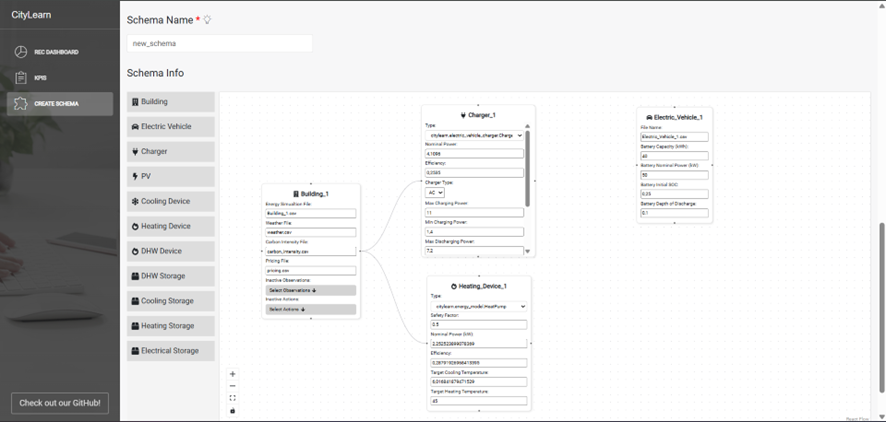Viewport: 886px width, 422px height.
Task: Click the zoom in plus icon
Action: (x=233, y=374)
